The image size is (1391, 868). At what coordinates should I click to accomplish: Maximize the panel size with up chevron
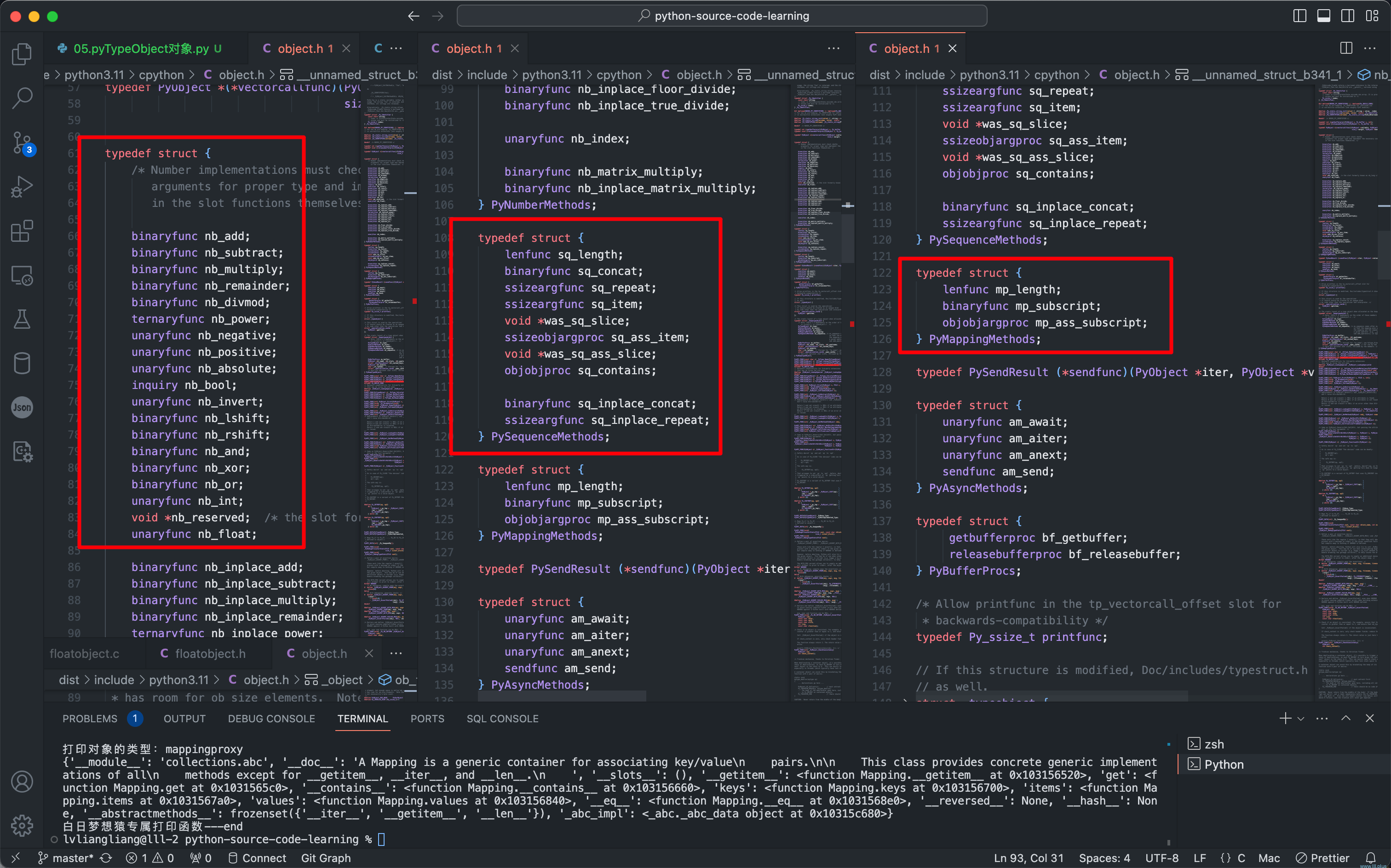coord(1345,718)
